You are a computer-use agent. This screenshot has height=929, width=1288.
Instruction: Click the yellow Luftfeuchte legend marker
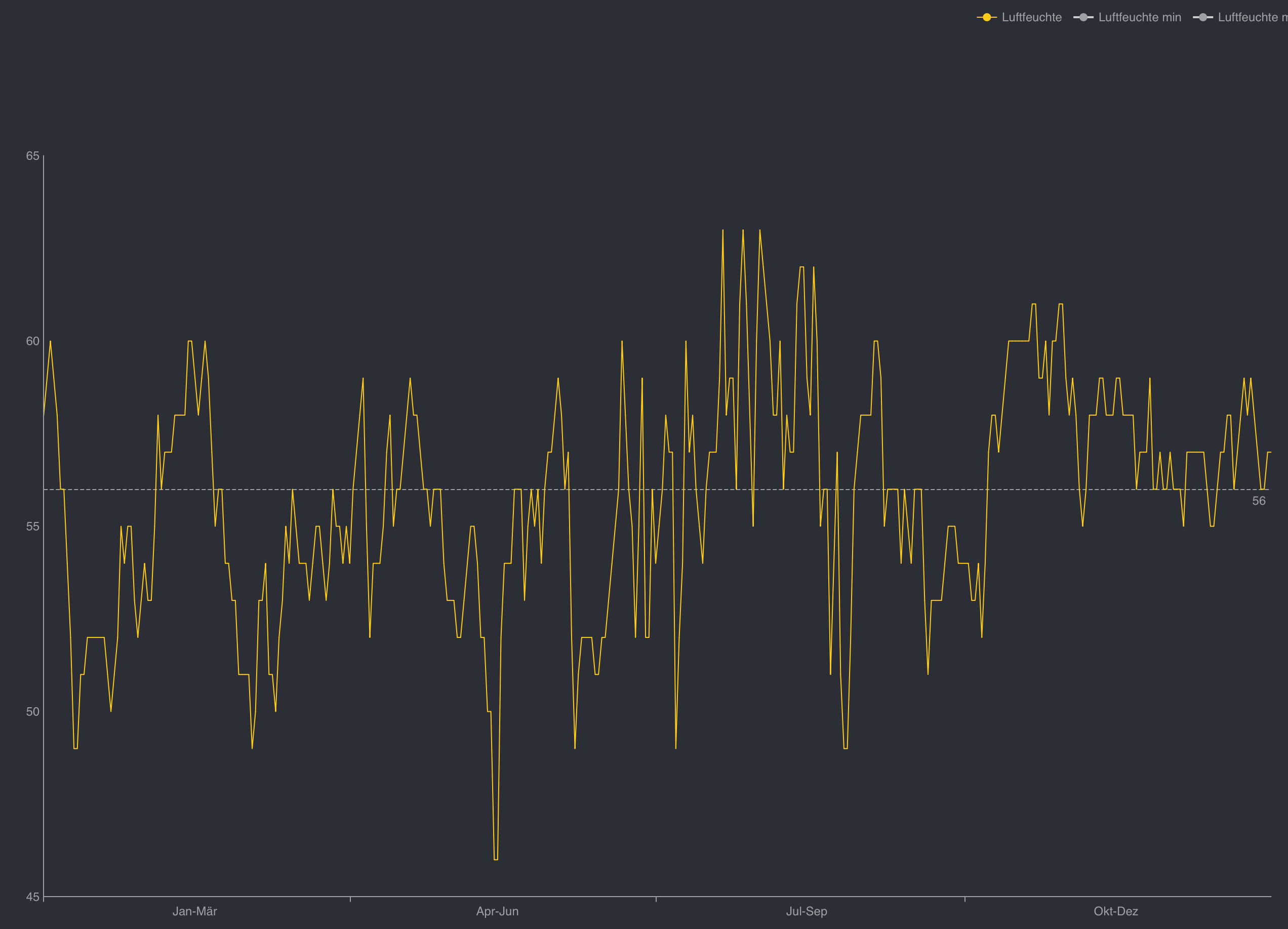point(986,18)
